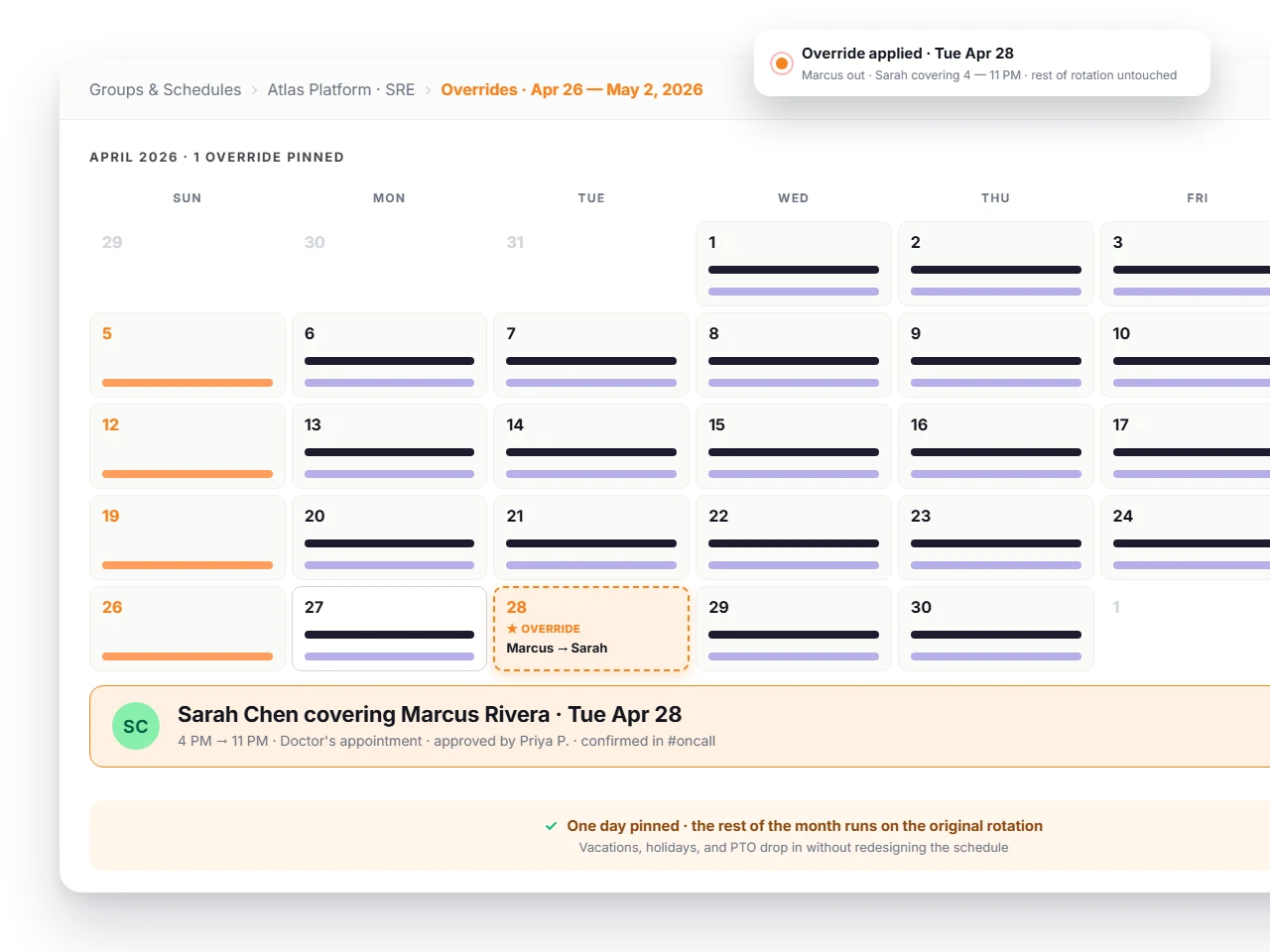Screen dimensions: 1270x952
Task: Select Thursday April 2 cell
Action: 996,264
